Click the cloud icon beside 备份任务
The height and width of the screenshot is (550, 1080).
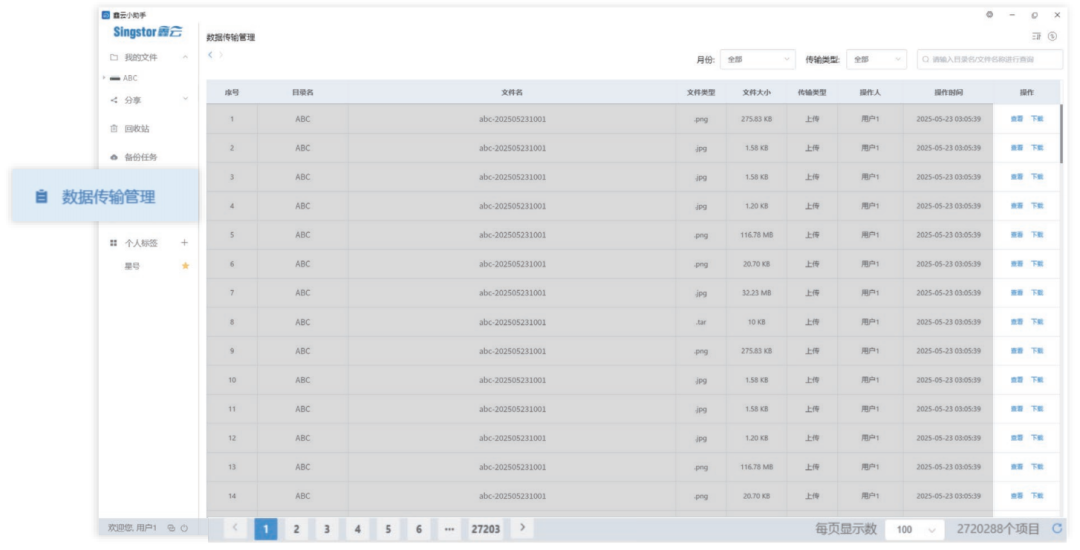[114, 157]
